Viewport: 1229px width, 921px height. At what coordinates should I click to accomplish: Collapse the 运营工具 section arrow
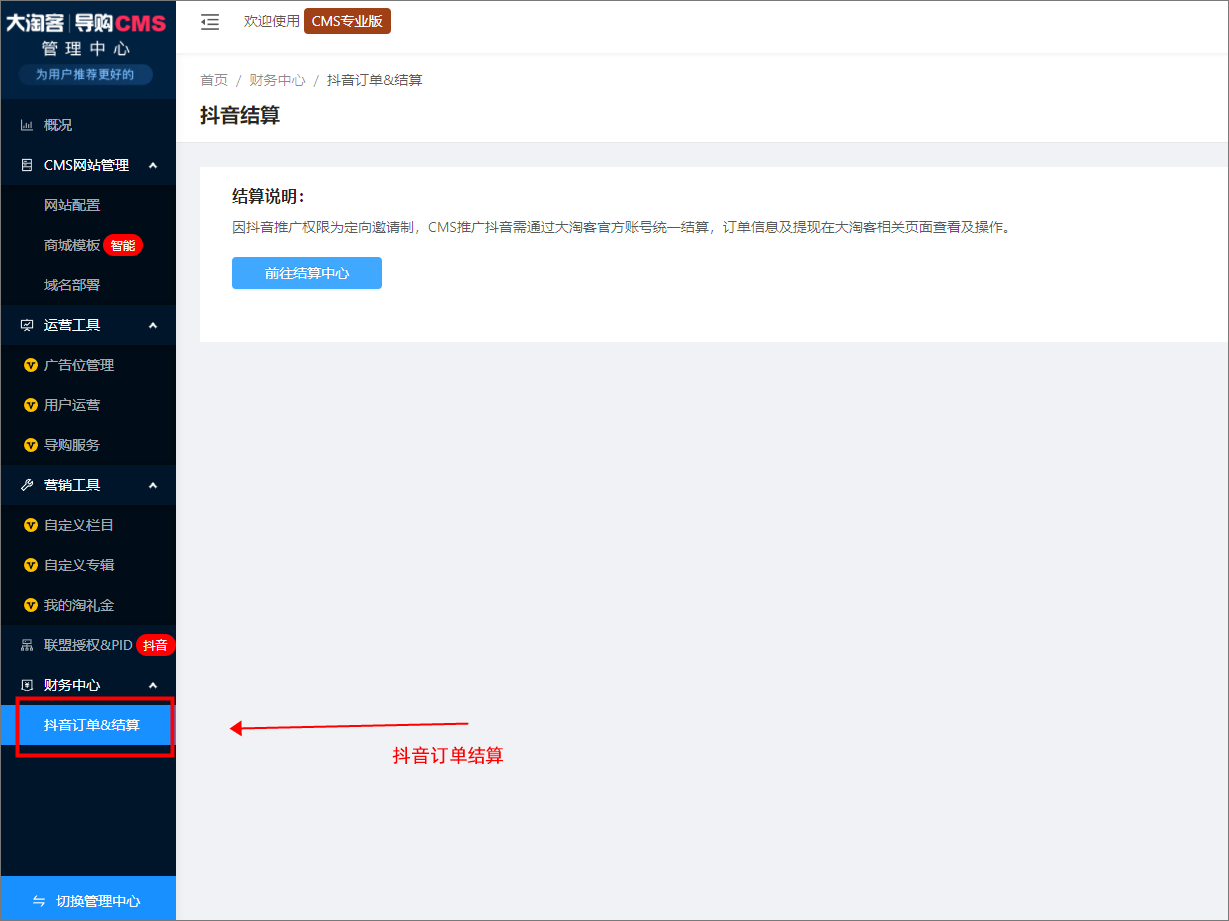coord(153,325)
